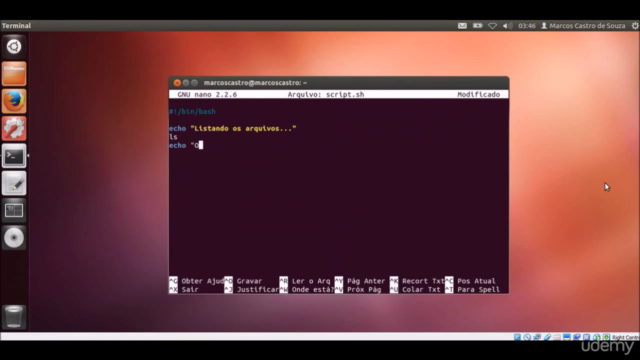
Task: Open the Files manager from launcher
Action: (14, 74)
